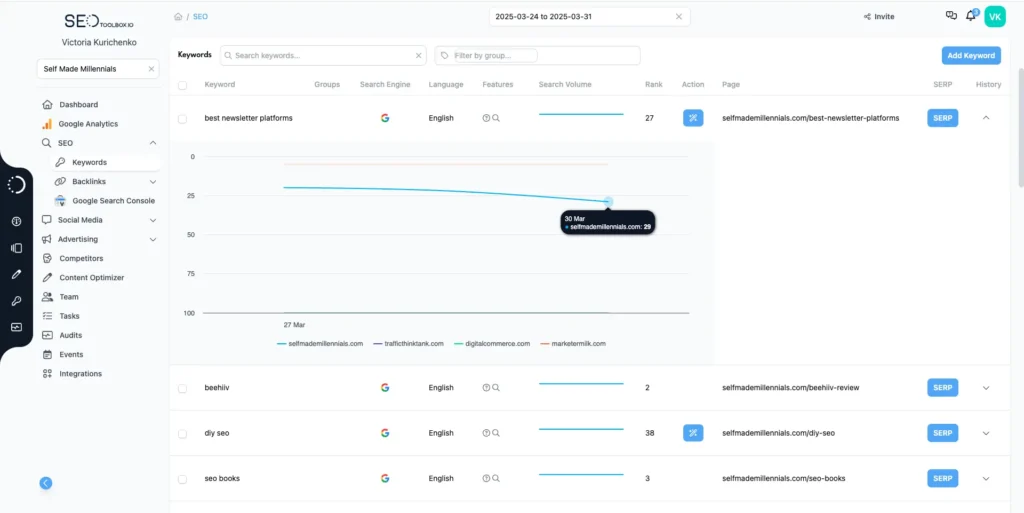Open the Self Made Millennials project field

tap(98, 69)
